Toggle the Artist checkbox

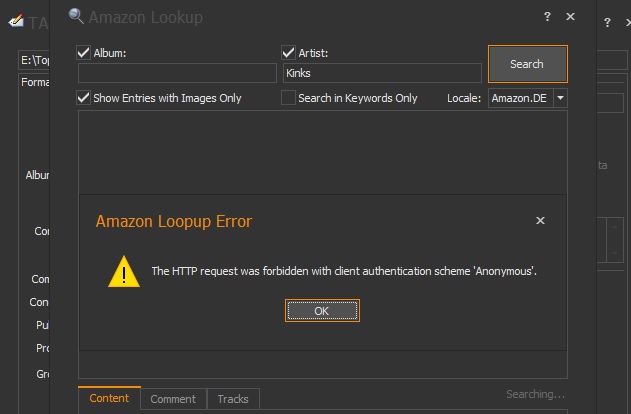tap(289, 52)
